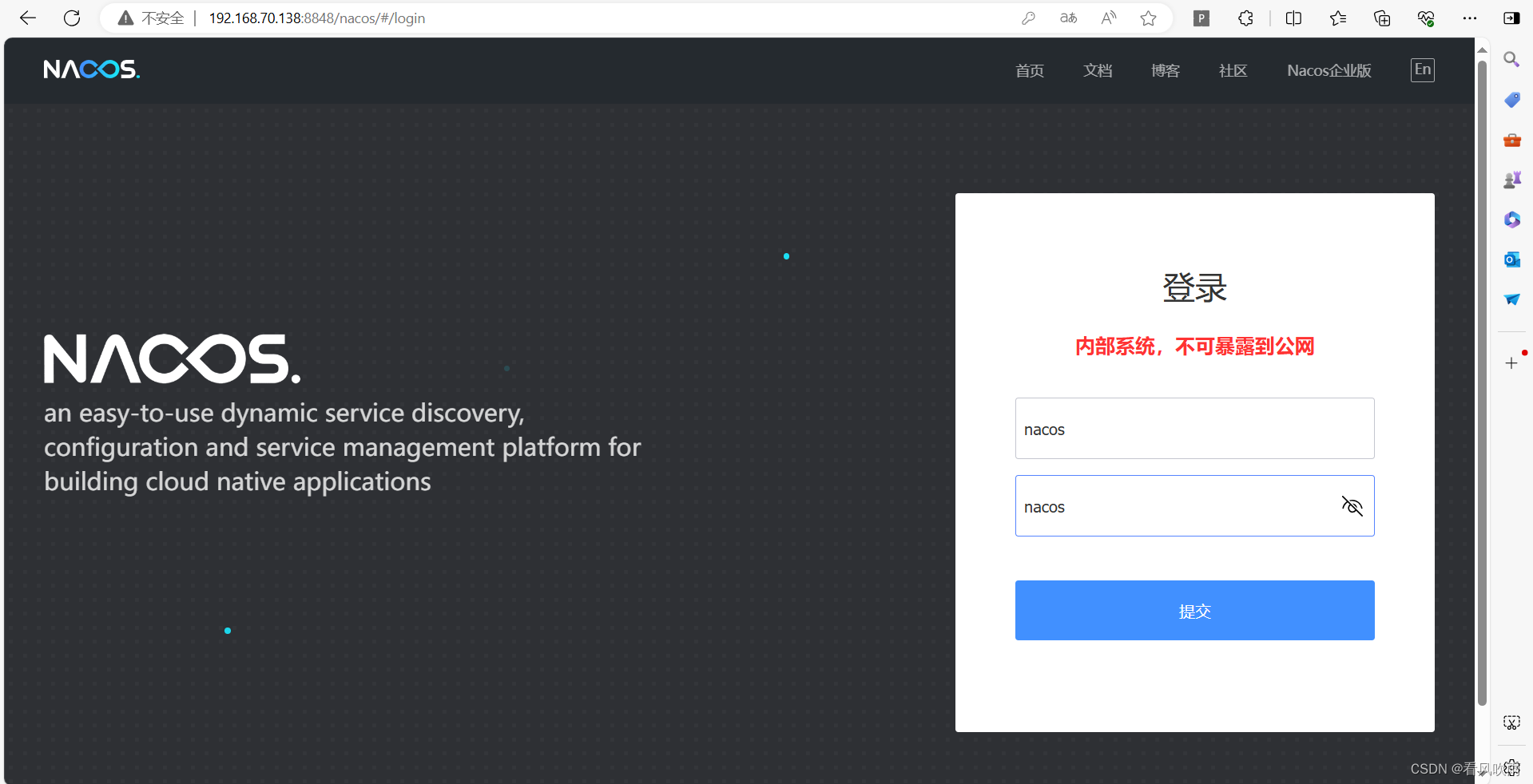Click the 登录 heading text

[x=1195, y=288]
